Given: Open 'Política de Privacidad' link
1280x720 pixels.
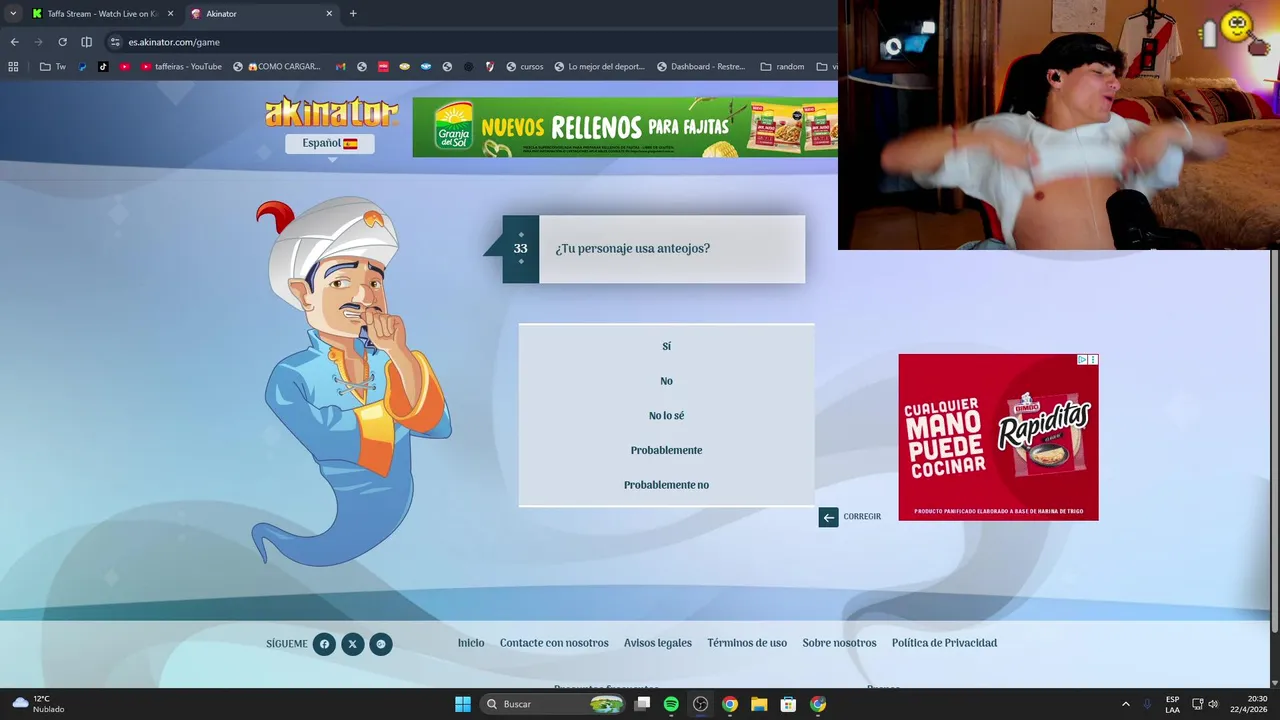Looking at the screenshot, I should [944, 643].
